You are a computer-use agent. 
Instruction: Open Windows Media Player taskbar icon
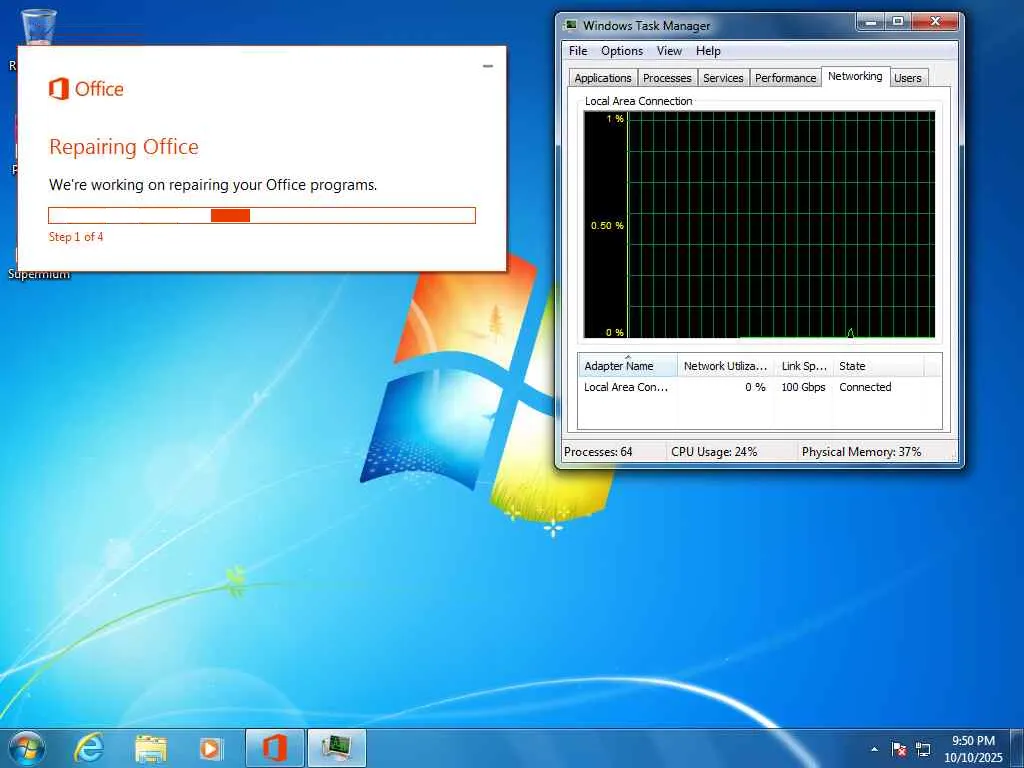[210, 748]
